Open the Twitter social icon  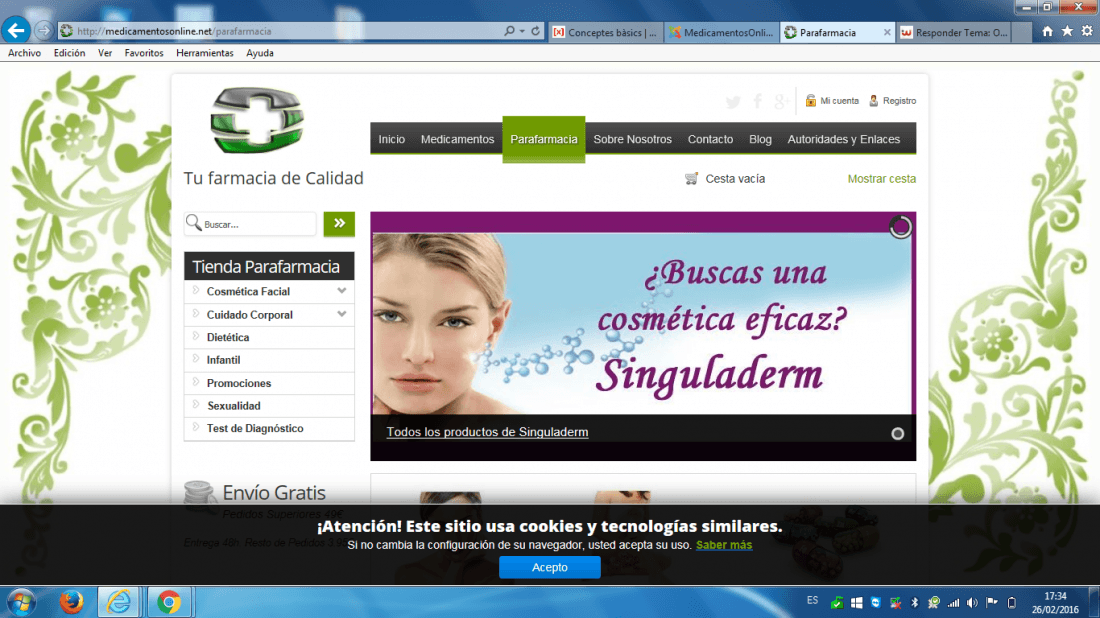(x=733, y=102)
